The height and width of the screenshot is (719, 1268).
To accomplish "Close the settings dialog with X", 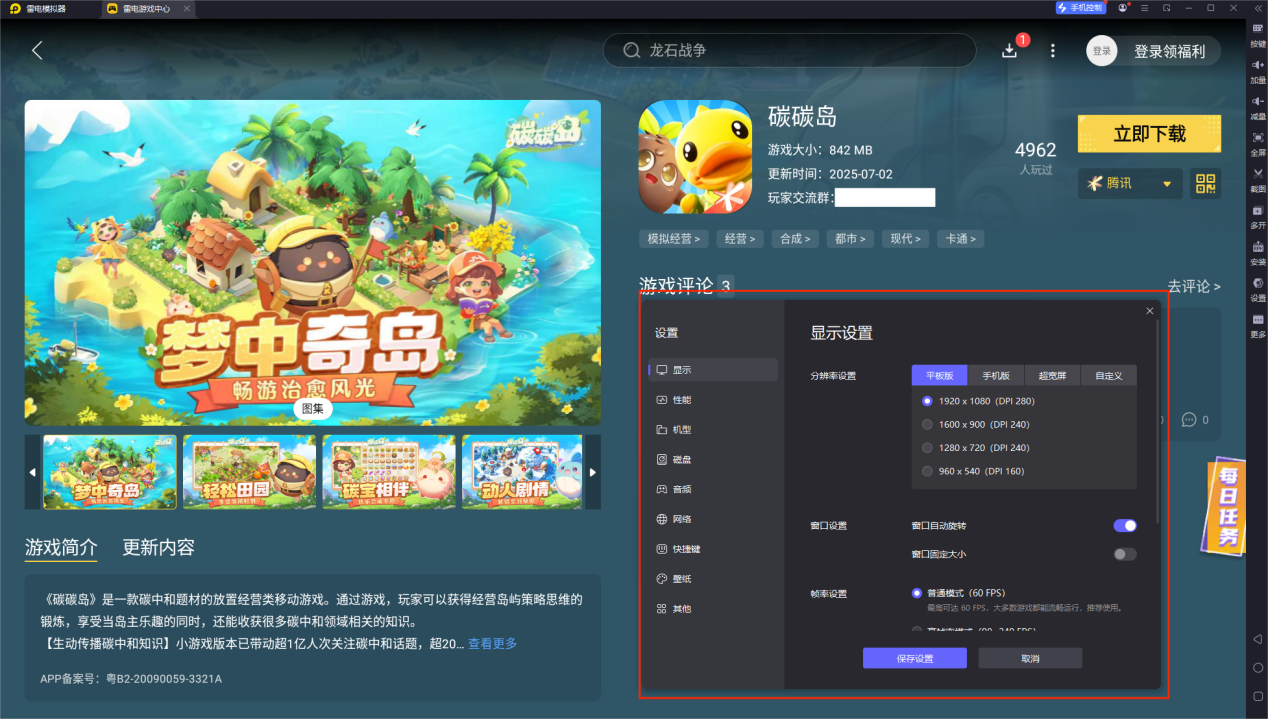I will 1150,311.
